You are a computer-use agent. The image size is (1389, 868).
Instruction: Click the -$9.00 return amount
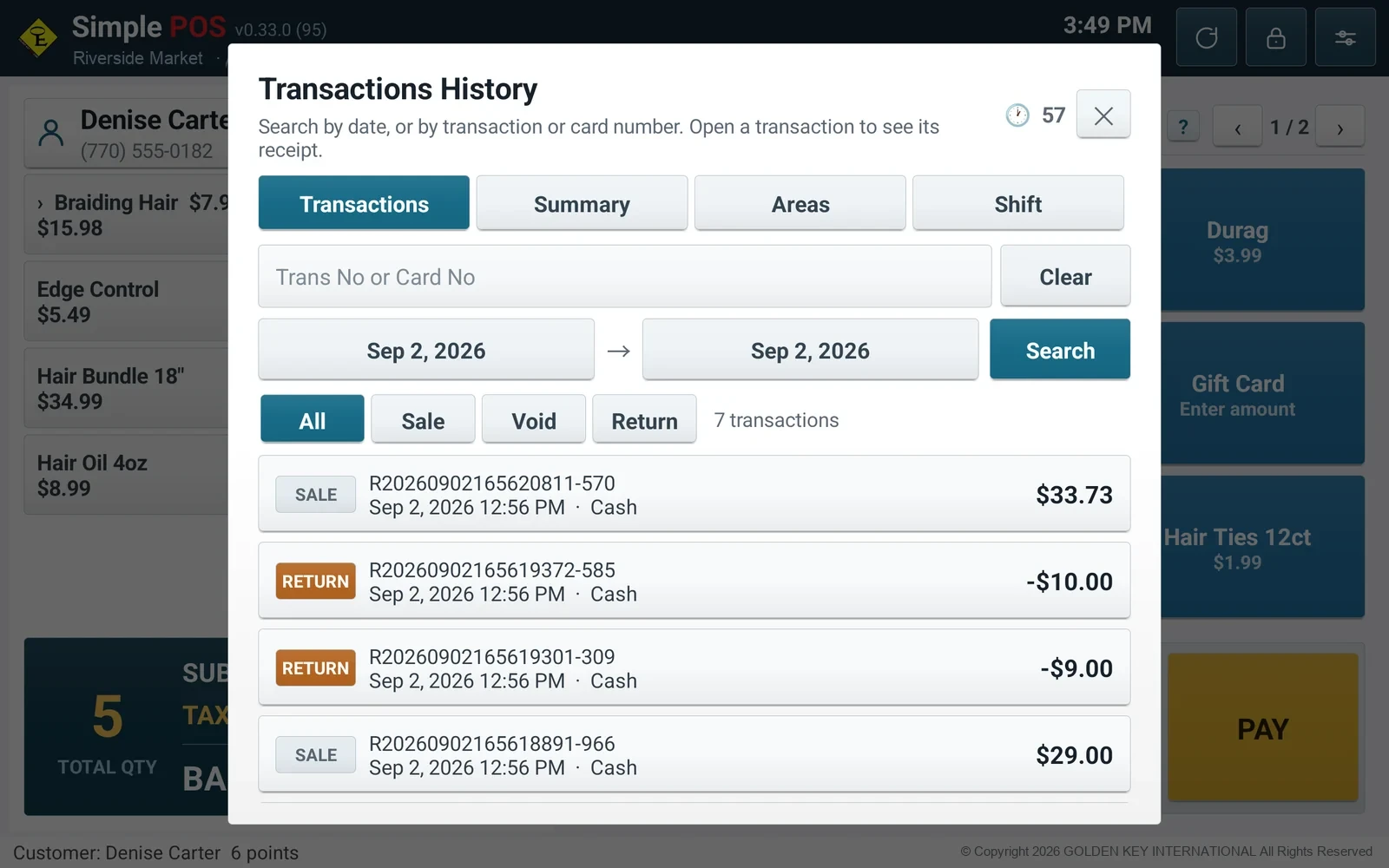click(x=1076, y=668)
